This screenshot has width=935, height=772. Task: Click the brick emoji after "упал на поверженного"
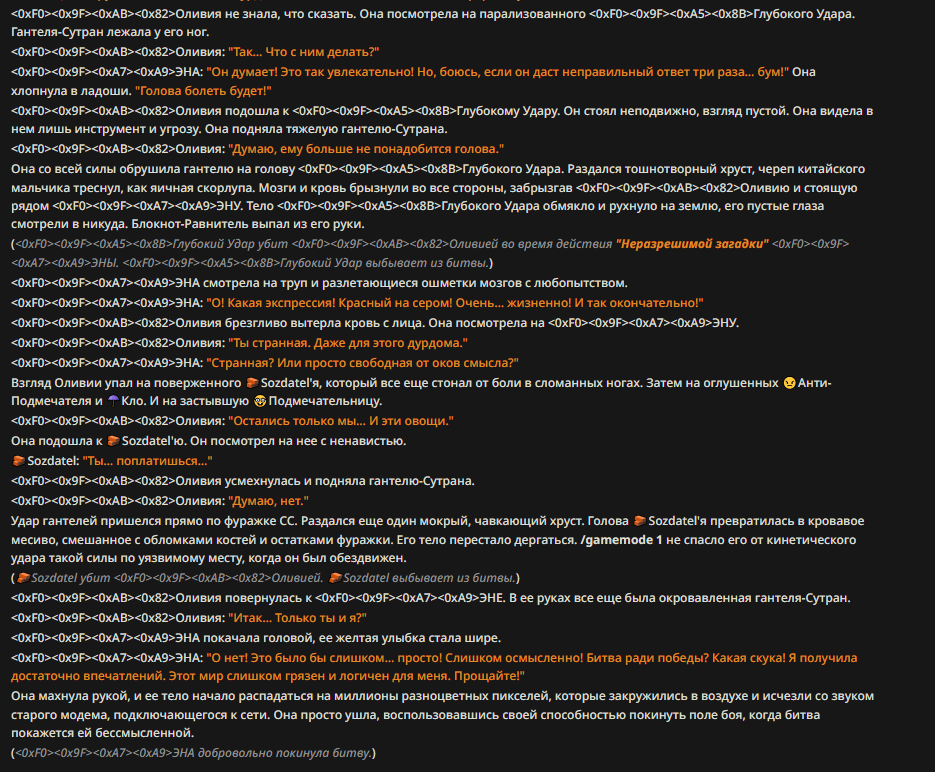click(x=252, y=383)
